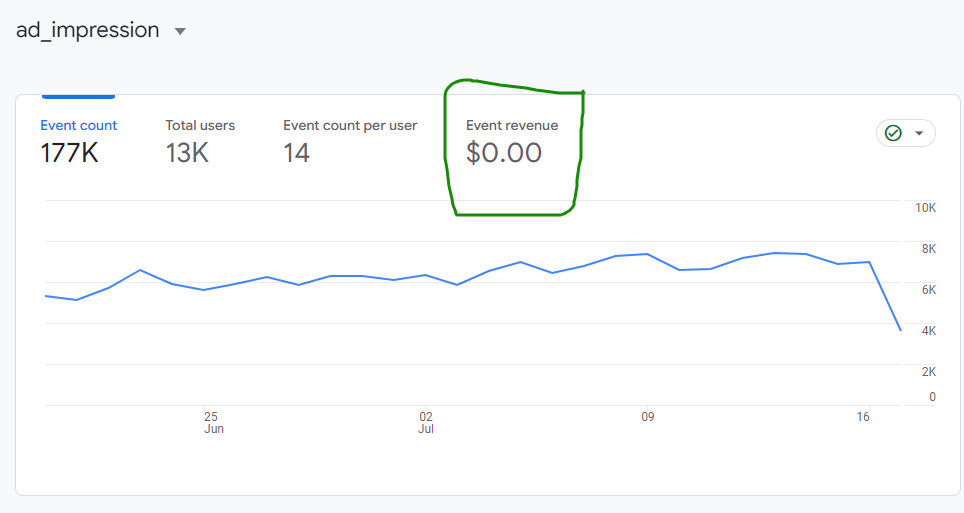The height and width of the screenshot is (513, 964).
Task: Click the 177K event count value
Action: tap(69, 153)
